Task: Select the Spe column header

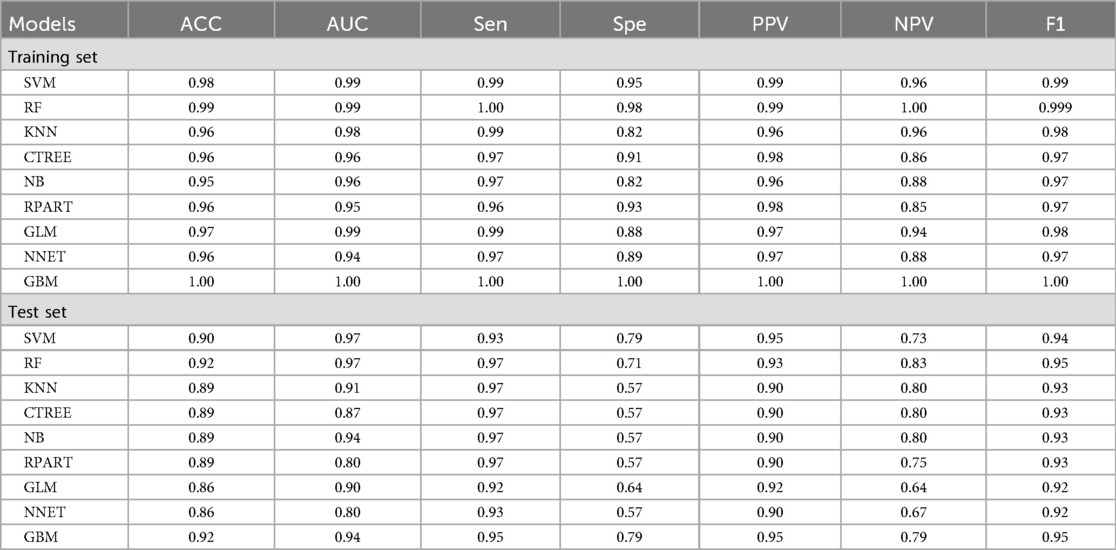Action: pyautogui.click(x=629, y=24)
